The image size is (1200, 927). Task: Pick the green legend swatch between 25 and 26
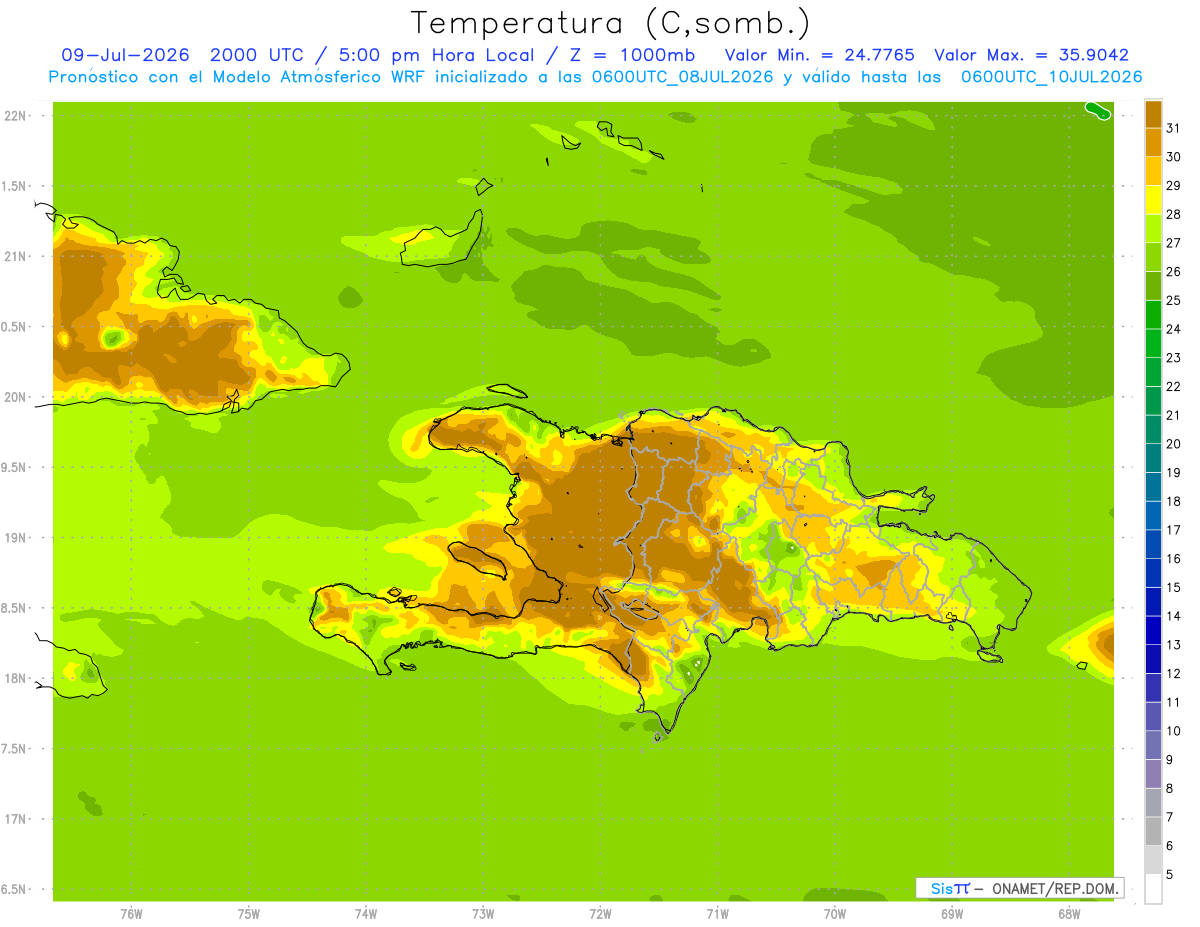point(1153,286)
